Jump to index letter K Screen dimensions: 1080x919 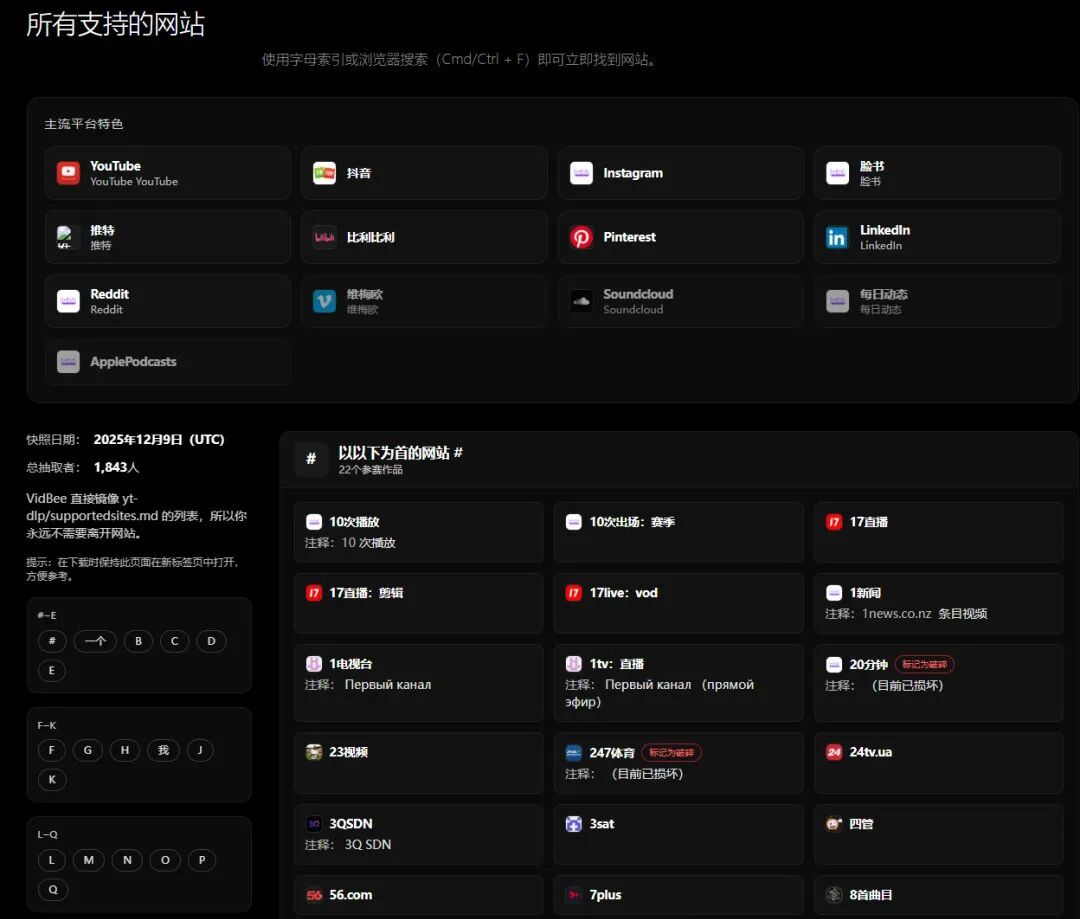coord(52,779)
